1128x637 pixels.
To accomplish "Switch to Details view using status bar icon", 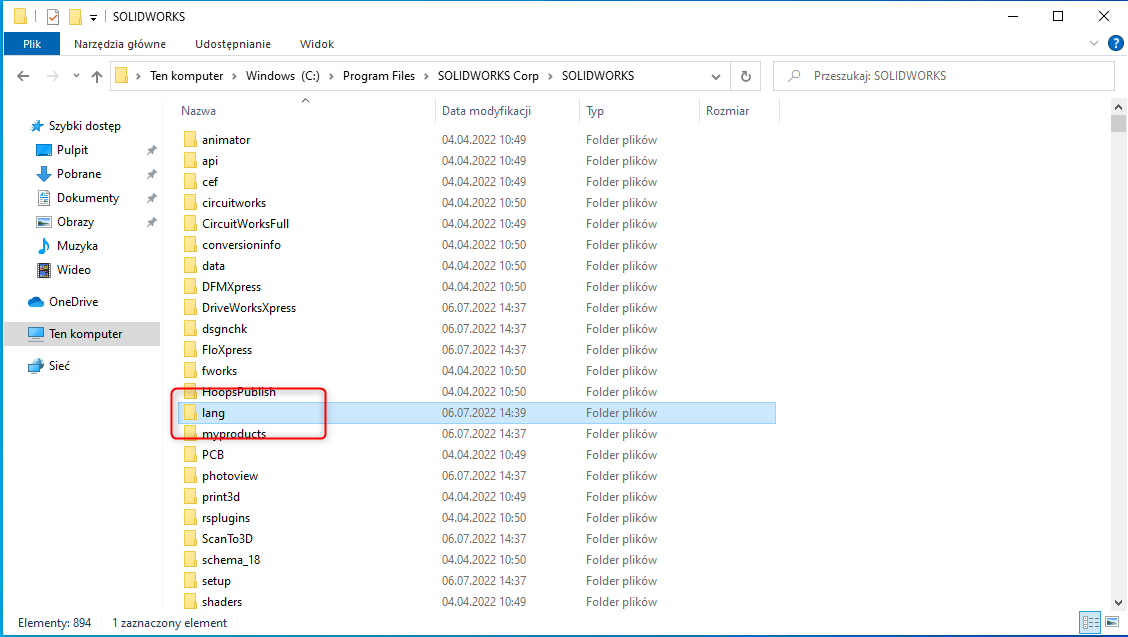I will 1091,622.
